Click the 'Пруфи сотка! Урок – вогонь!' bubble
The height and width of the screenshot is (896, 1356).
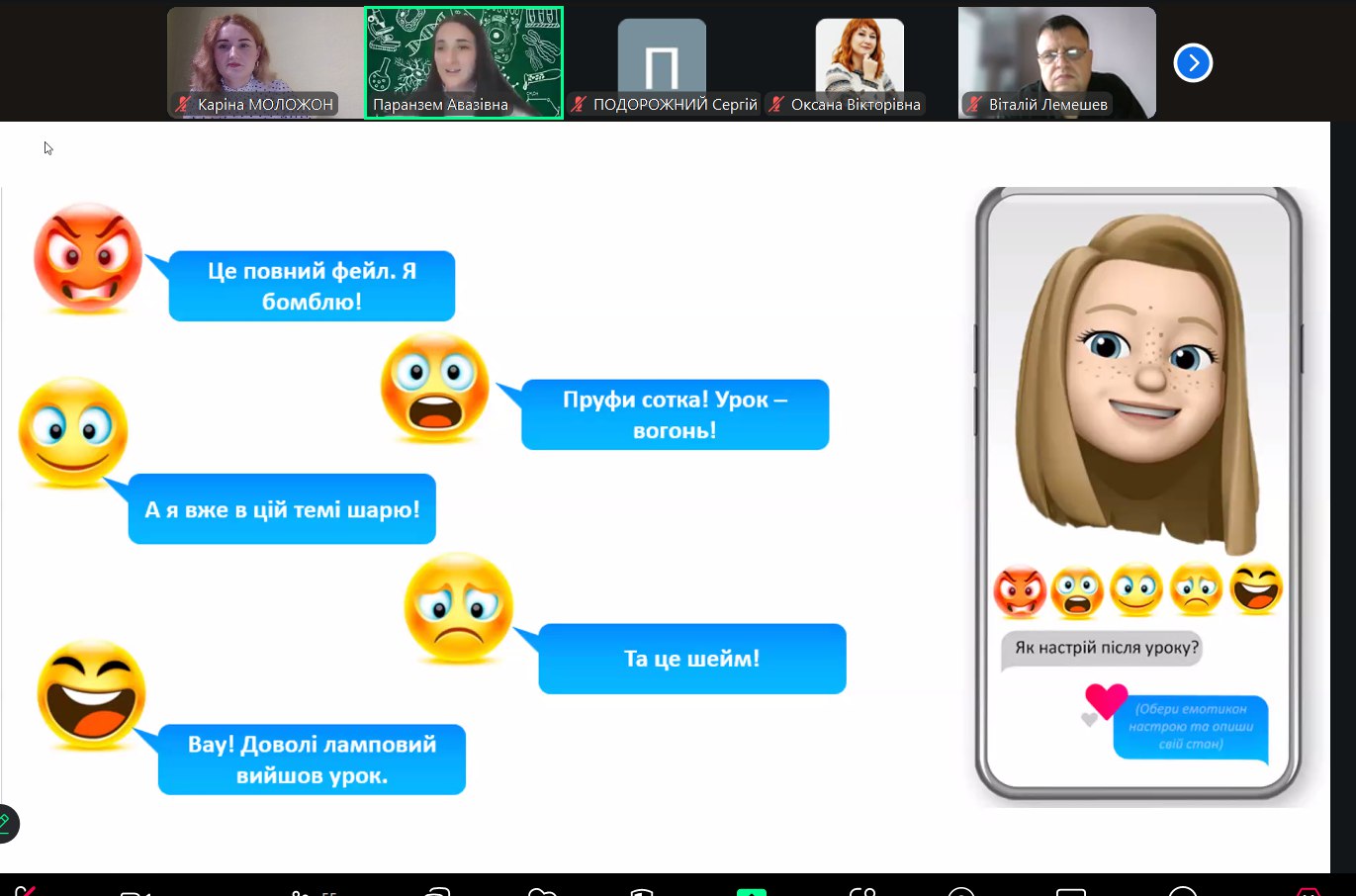675,414
